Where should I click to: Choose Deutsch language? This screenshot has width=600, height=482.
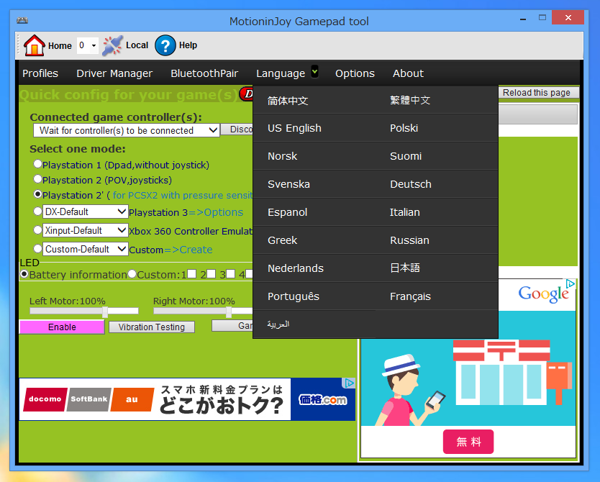tap(411, 184)
